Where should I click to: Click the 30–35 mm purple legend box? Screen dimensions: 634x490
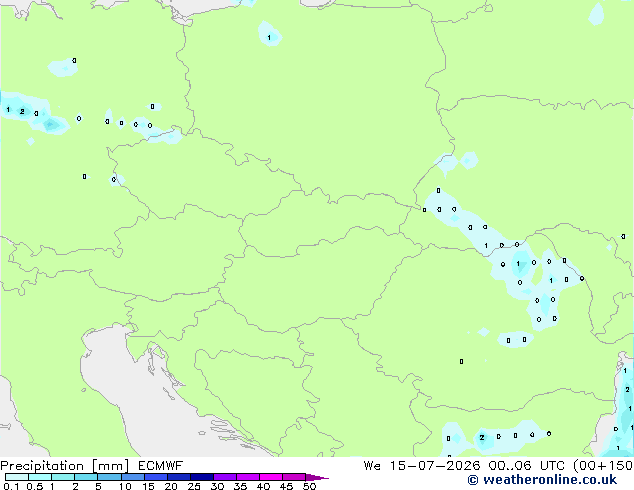pos(224,477)
